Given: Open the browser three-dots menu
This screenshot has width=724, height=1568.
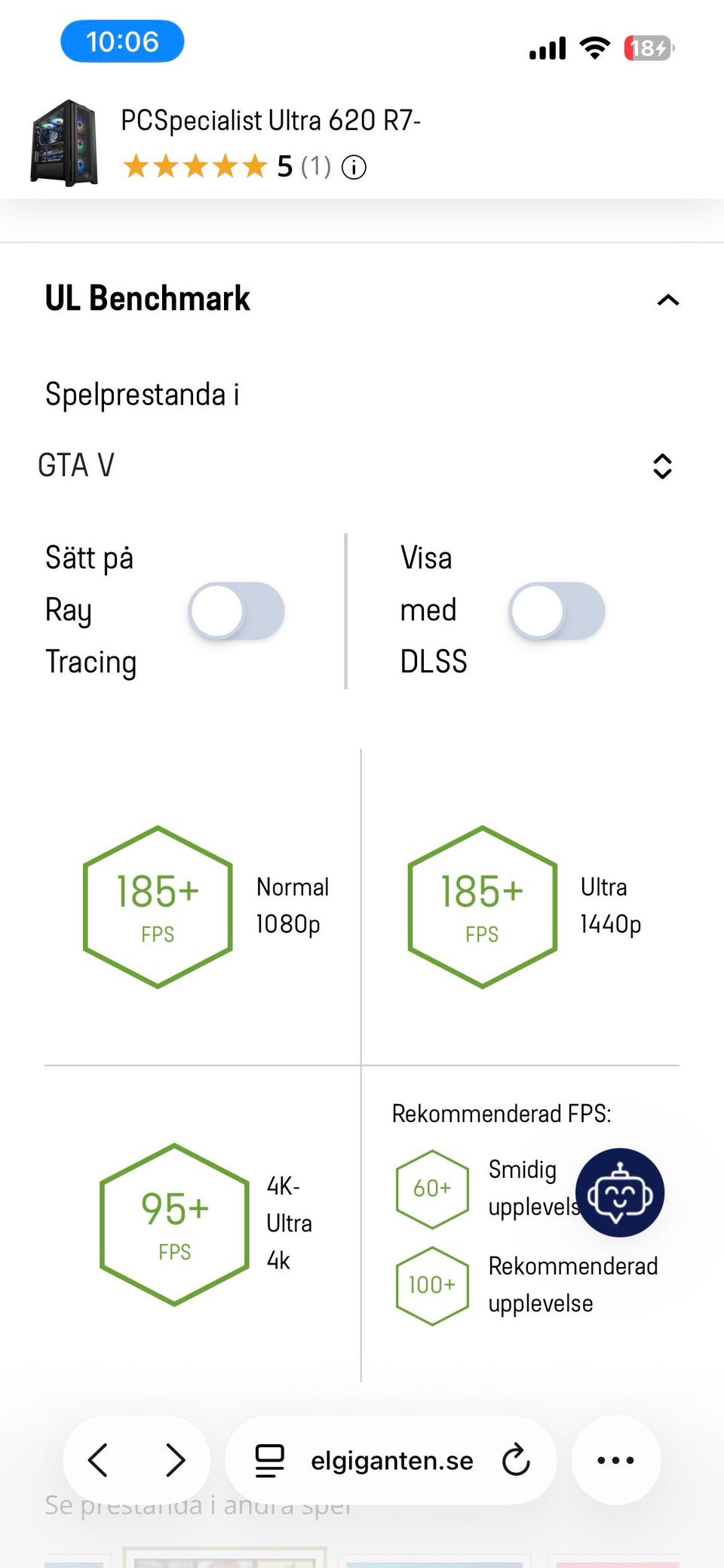Looking at the screenshot, I should 615,1460.
